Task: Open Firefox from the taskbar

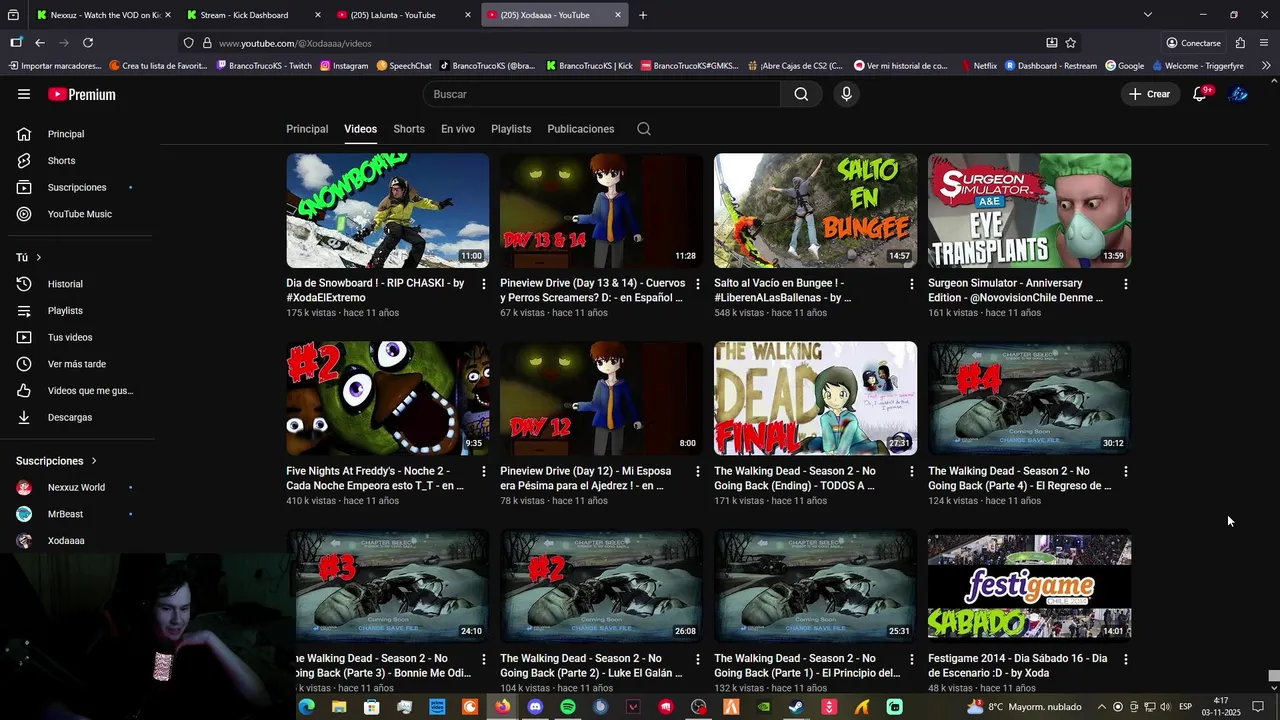Action: coord(502,707)
